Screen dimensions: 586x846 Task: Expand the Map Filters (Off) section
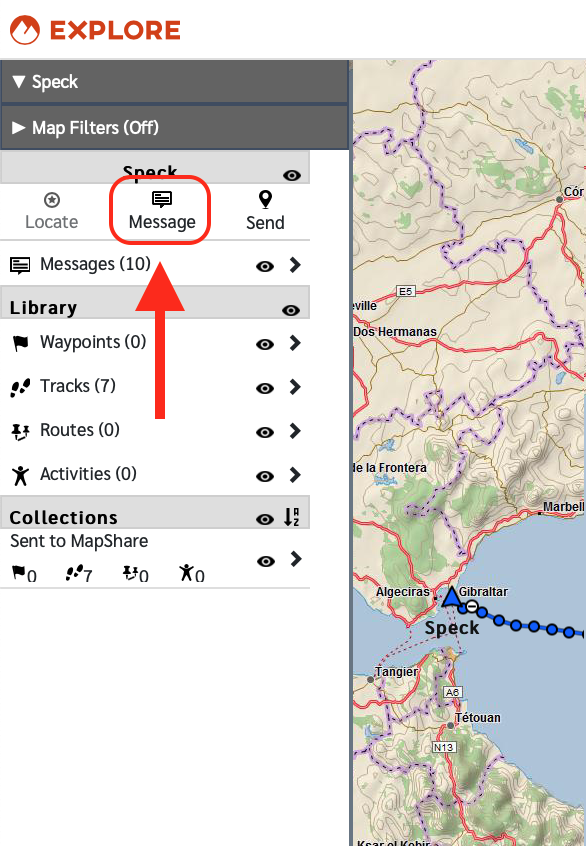click(174, 128)
